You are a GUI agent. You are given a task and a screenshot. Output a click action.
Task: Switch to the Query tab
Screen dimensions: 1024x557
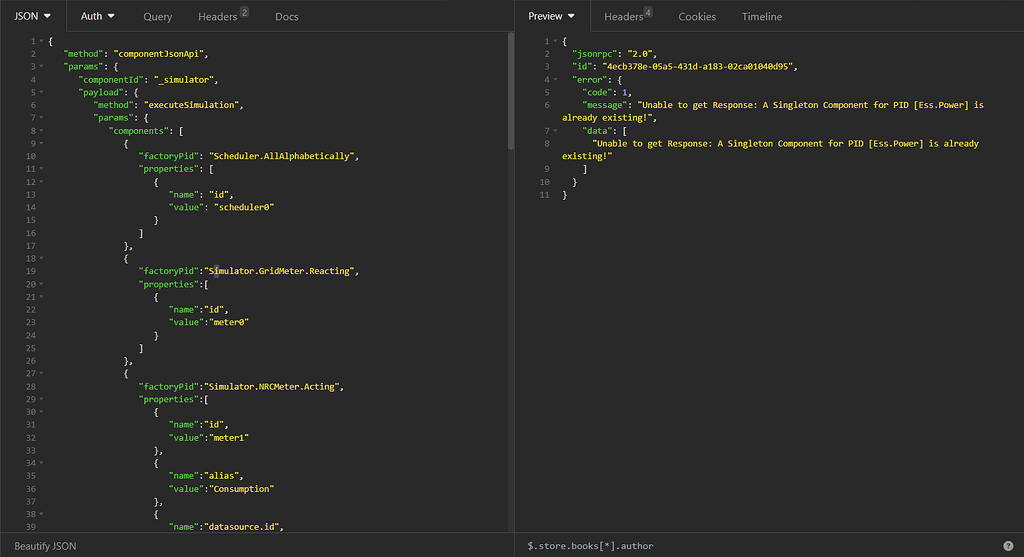tap(157, 17)
